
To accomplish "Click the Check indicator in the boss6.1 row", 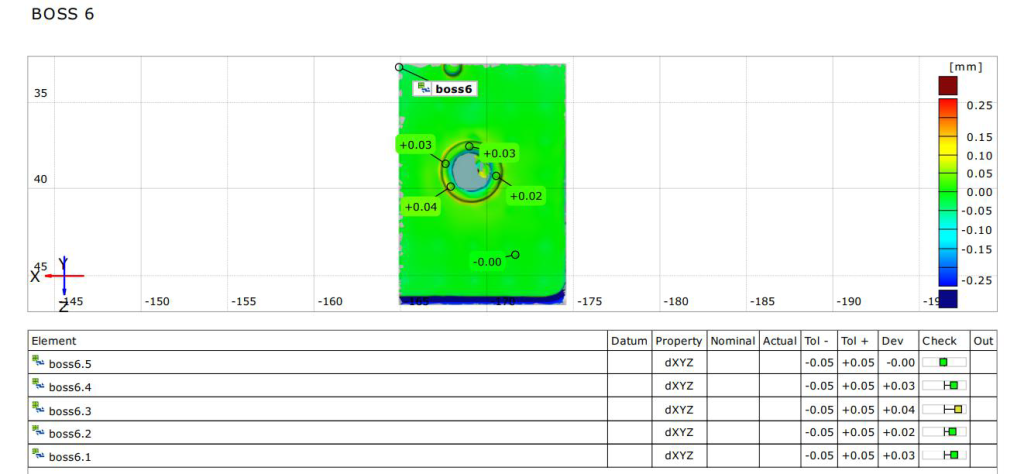I will tap(944, 454).
